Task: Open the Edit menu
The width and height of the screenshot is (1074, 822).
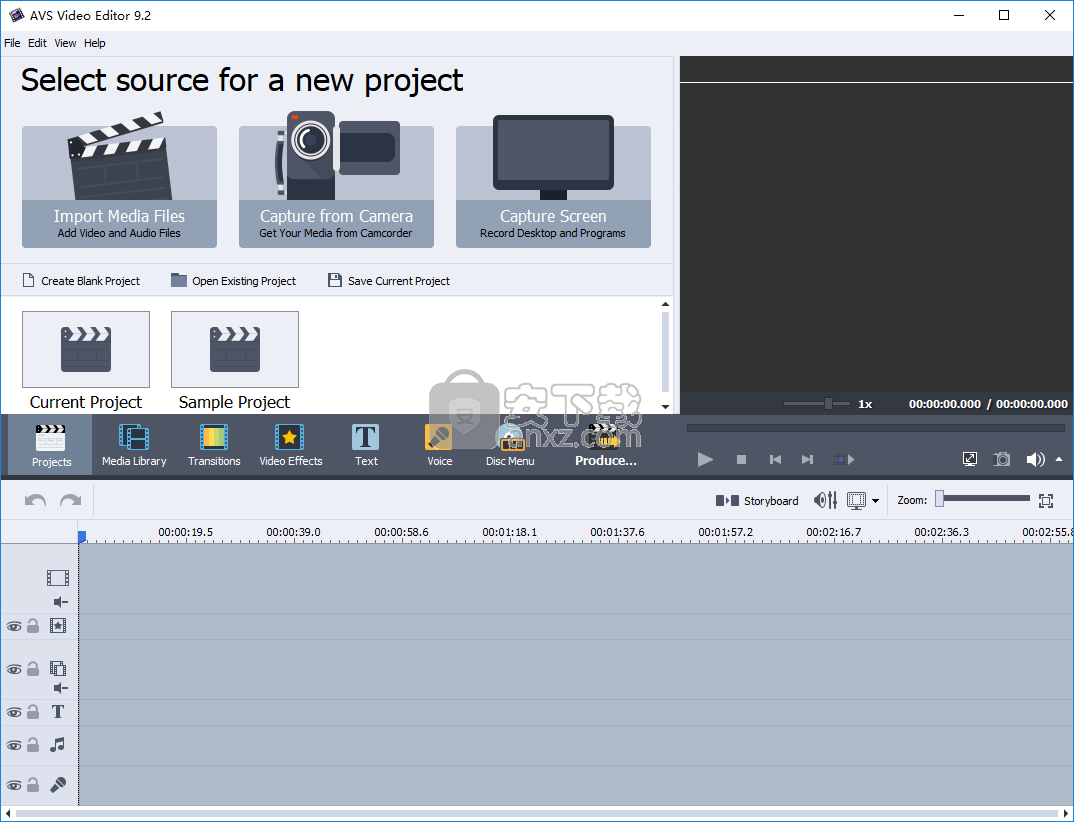Action: click(x=37, y=43)
